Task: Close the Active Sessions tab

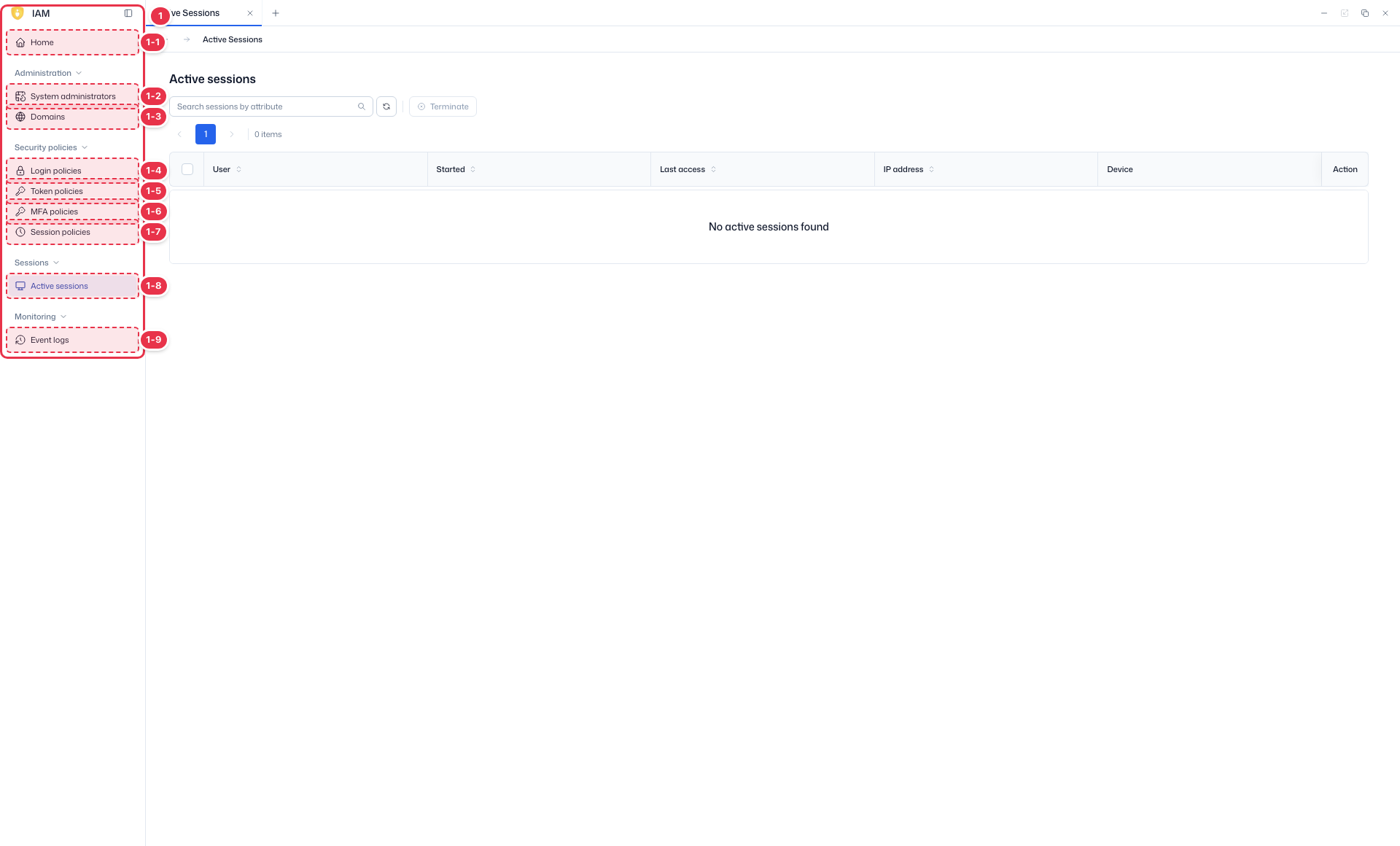Action: 250,13
